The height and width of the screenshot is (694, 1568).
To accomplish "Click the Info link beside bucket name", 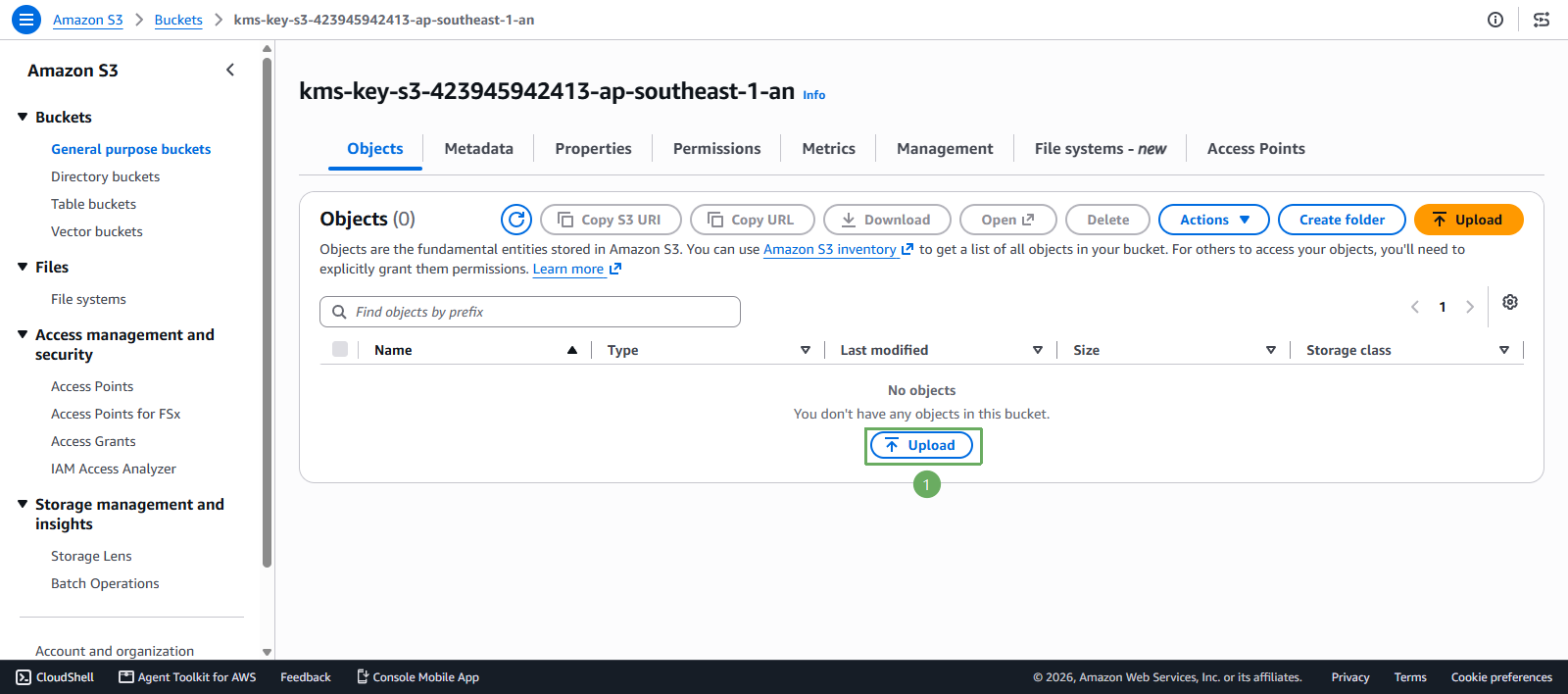I will (814, 95).
